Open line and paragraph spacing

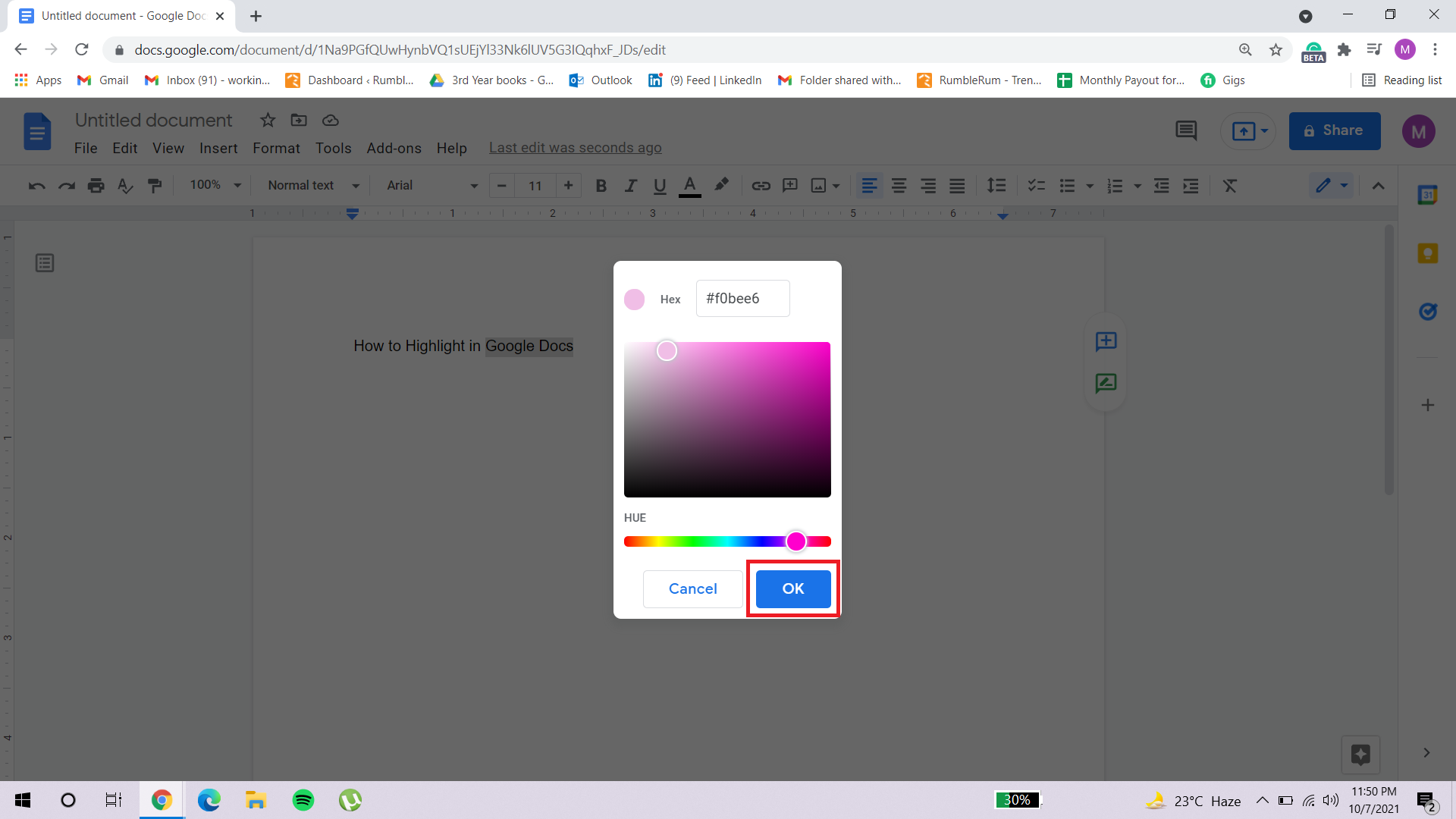click(x=996, y=186)
